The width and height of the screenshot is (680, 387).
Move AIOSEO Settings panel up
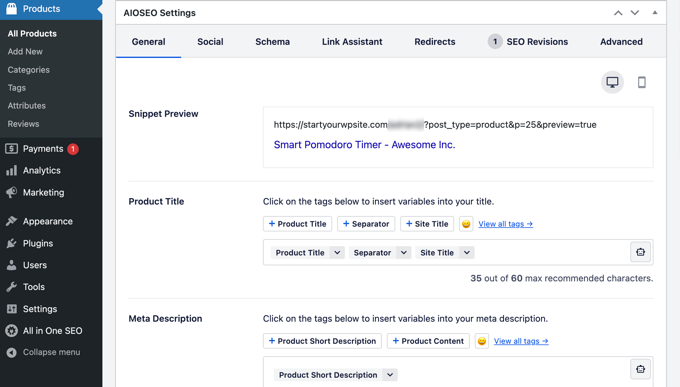(x=618, y=13)
